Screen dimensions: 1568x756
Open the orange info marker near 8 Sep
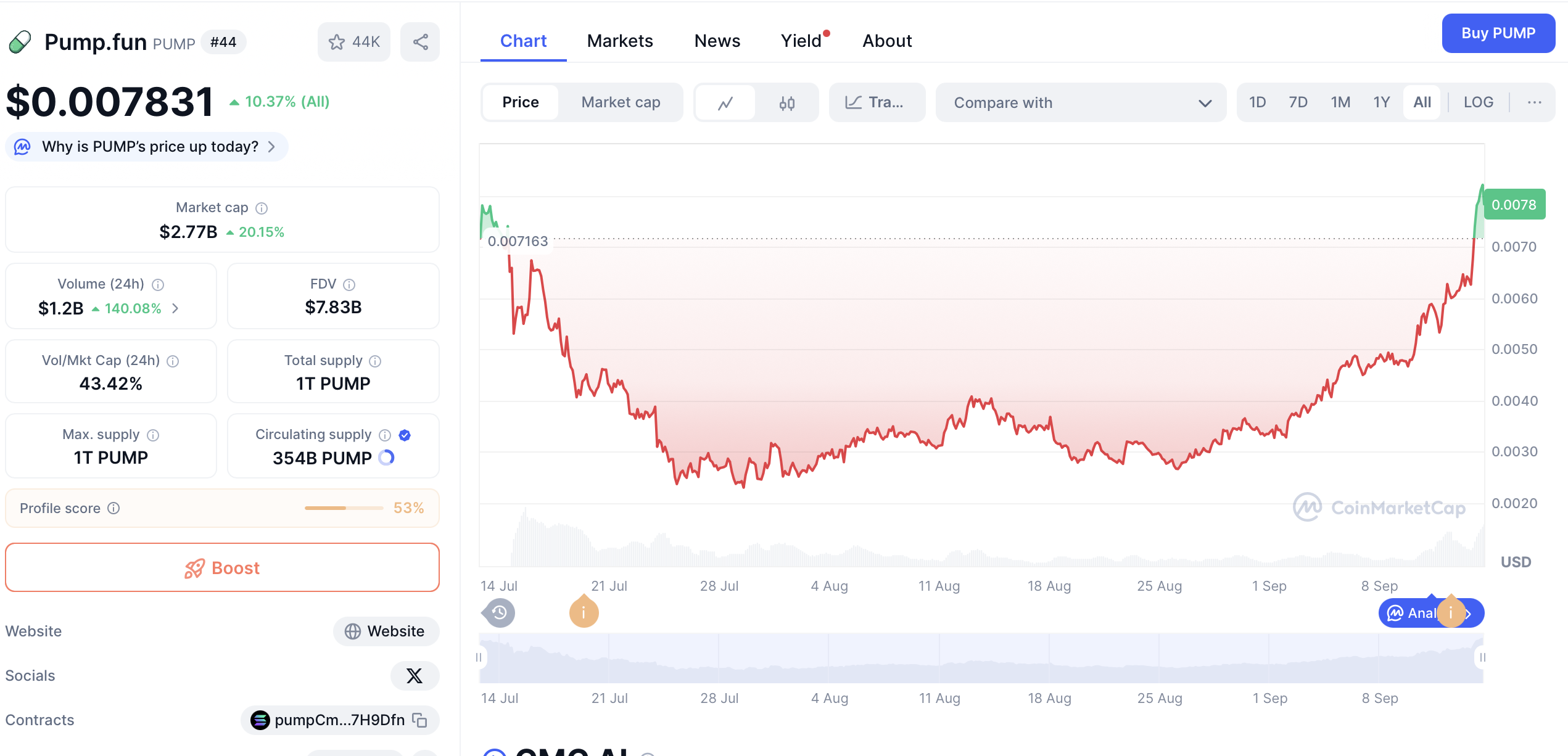click(x=1450, y=613)
